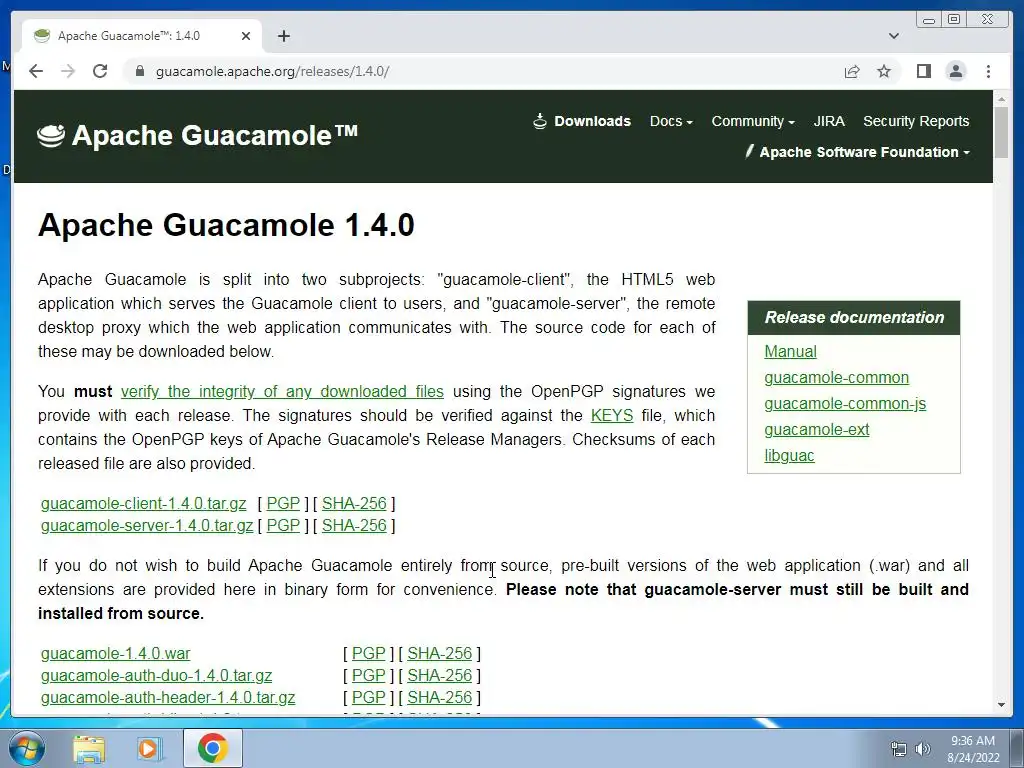1024x768 pixels.
Task: Open volume control tray icon
Action: click(923, 749)
